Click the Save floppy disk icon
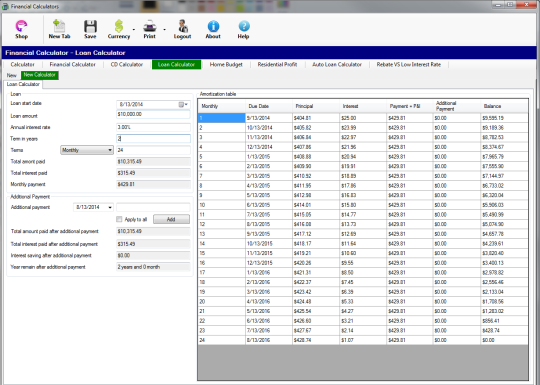This screenshot has width=540, height=385. coord(90,29)
